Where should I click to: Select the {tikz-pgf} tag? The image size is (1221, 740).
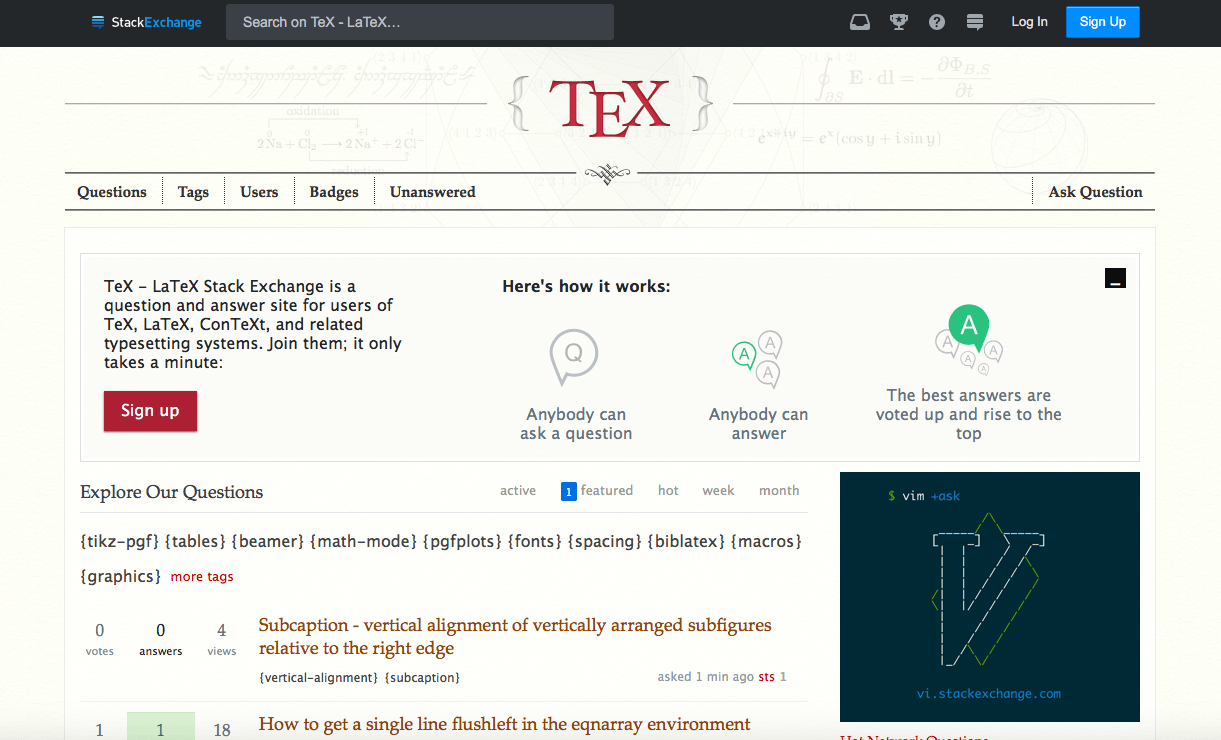point(120,541)
